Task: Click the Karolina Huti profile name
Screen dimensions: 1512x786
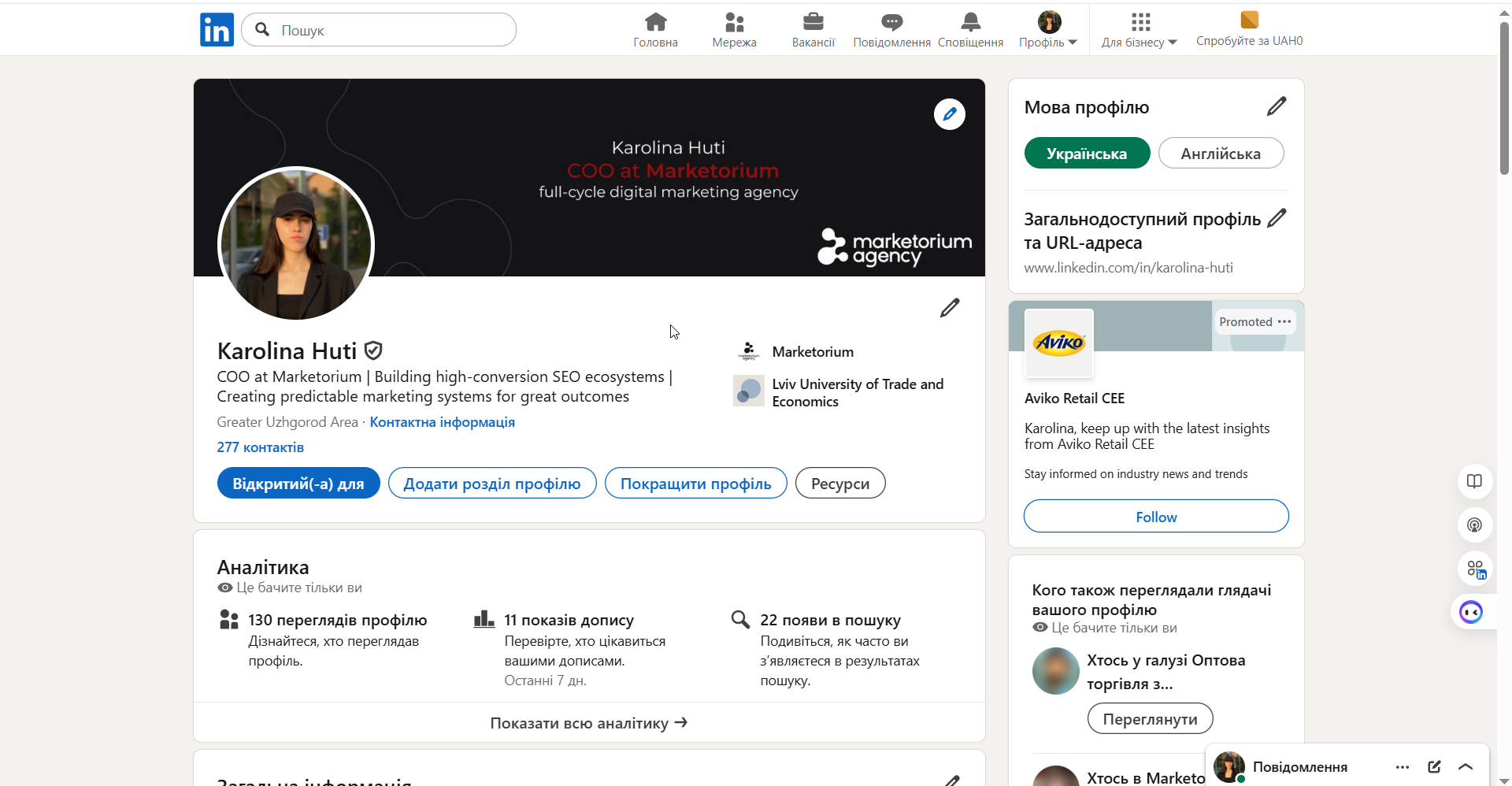Action: [x=287, y=350]
